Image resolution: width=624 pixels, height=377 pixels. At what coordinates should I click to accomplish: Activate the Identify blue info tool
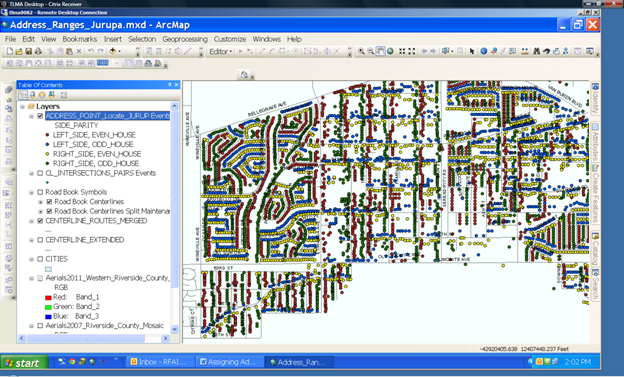click(x=484, y=51)
